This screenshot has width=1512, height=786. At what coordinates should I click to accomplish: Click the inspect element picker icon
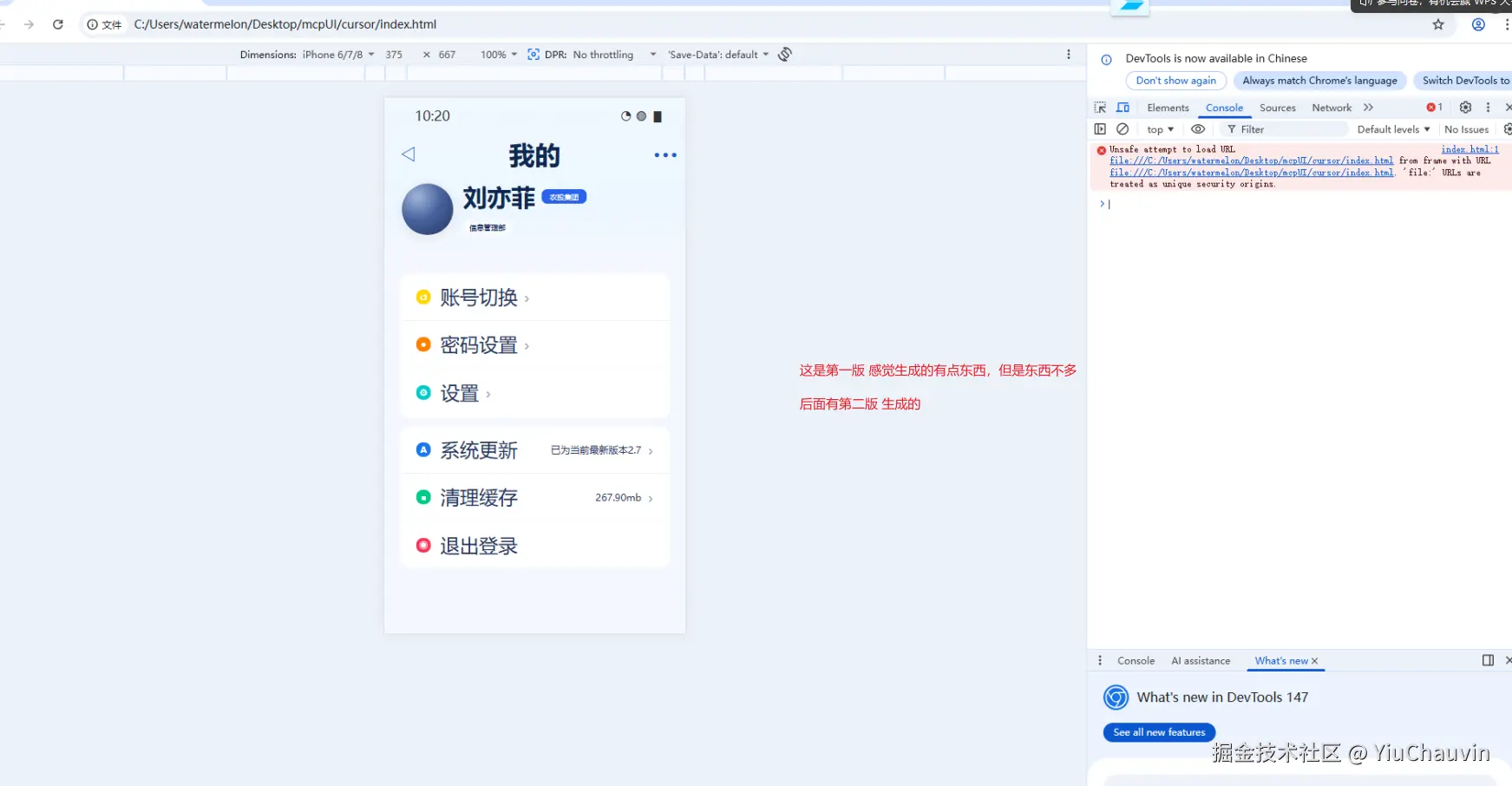(x=1100, y=108)
